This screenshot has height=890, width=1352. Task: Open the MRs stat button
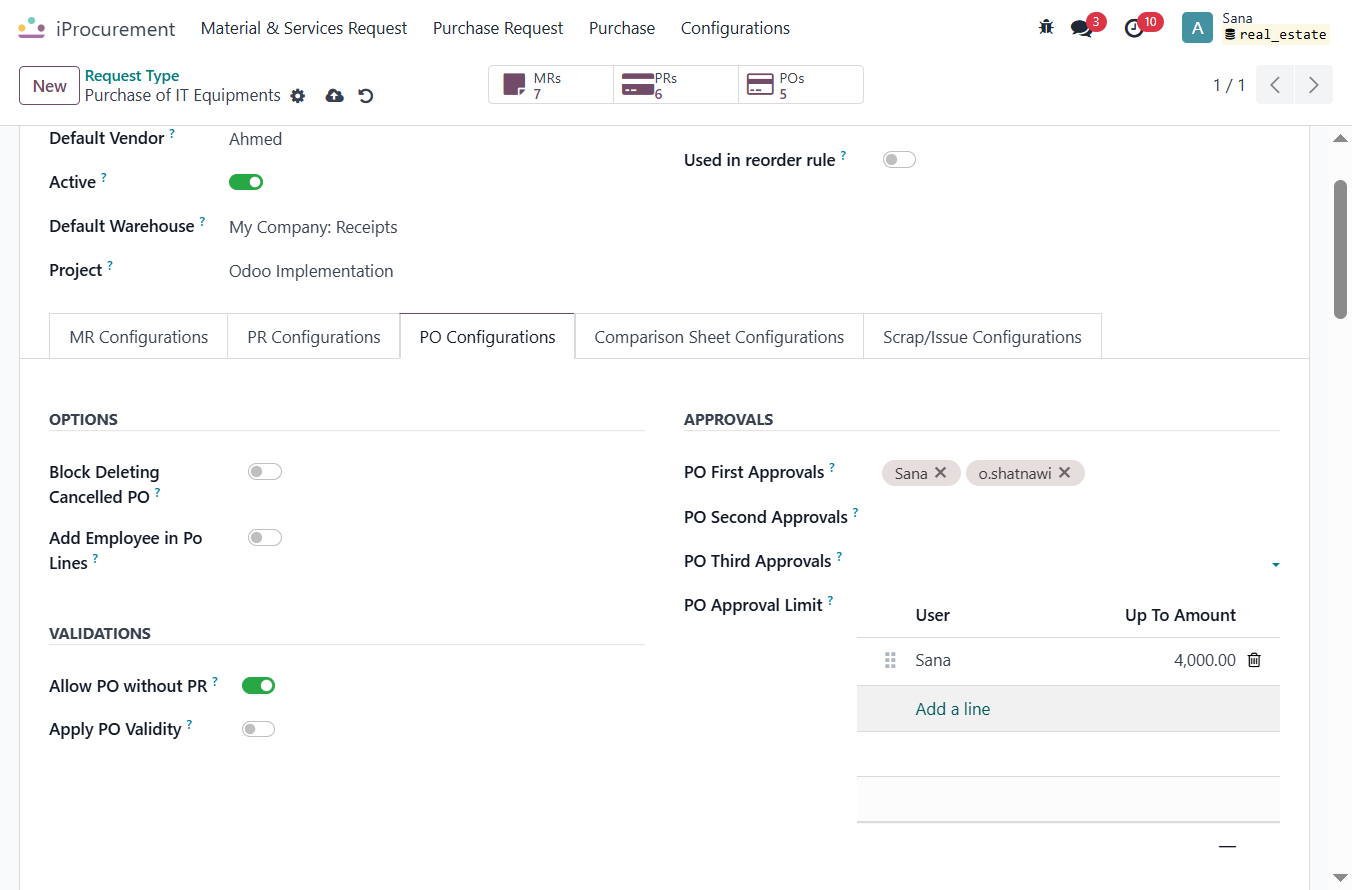tap(551, 85)
